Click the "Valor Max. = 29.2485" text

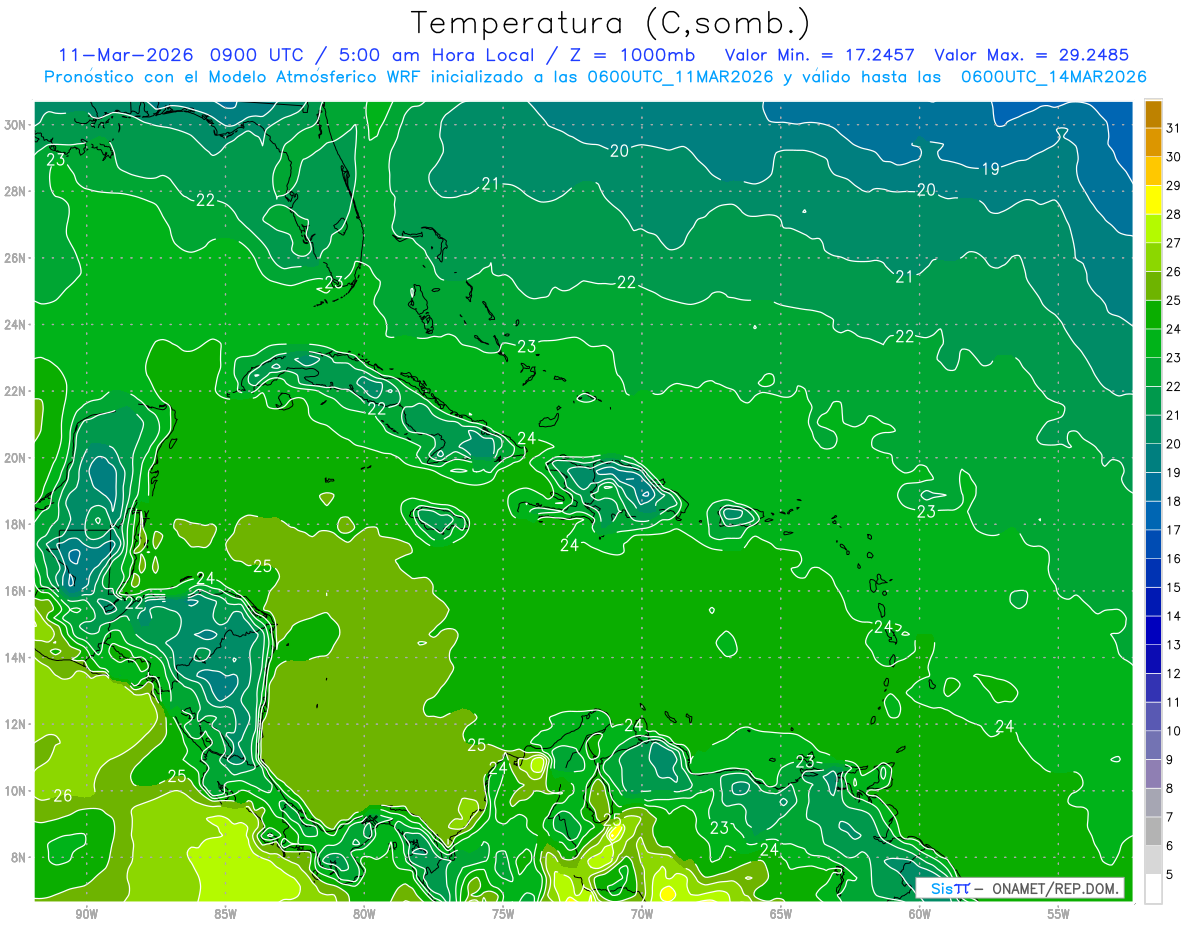1032,55
